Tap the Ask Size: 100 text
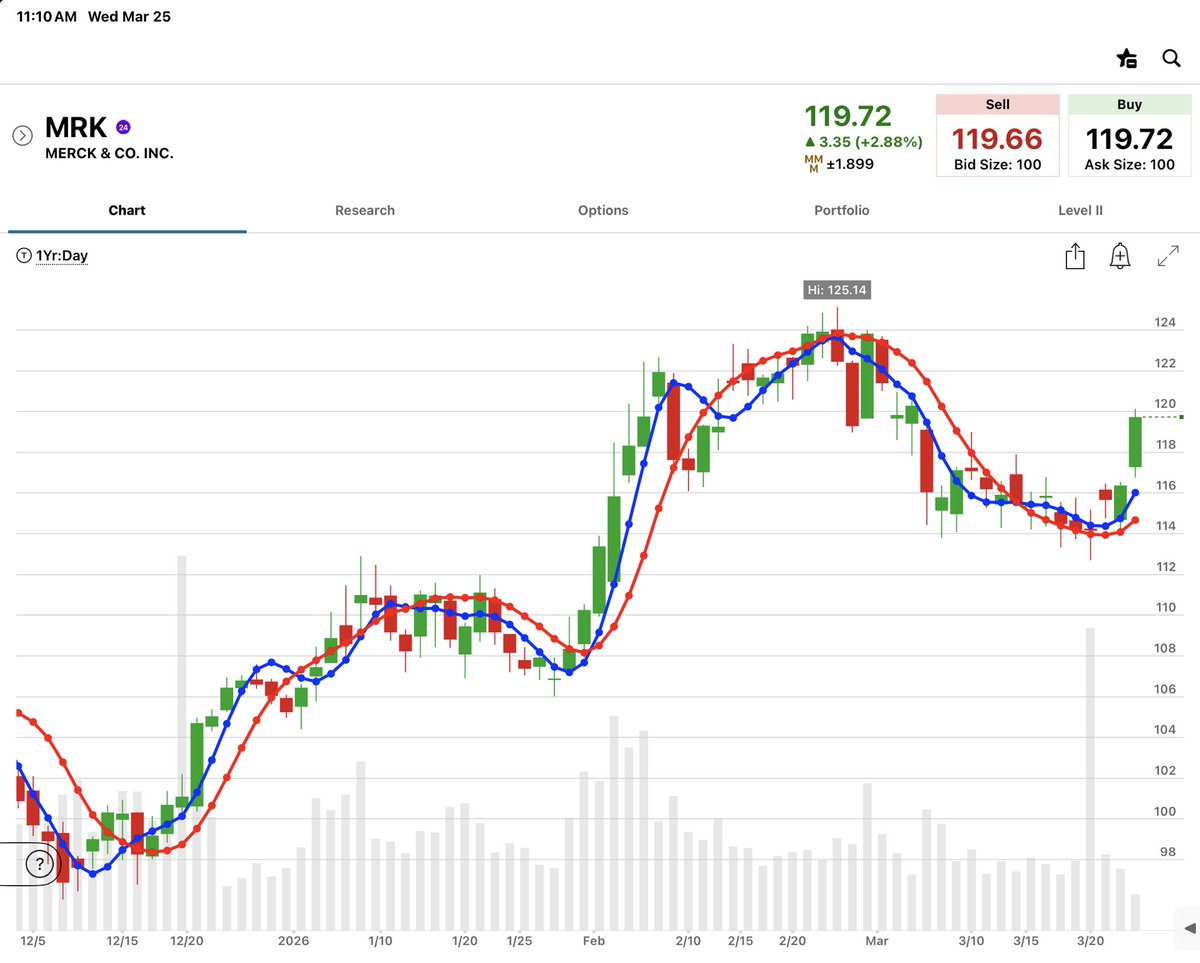This screenshot has width=1200, height=963. click(1129, 164)
